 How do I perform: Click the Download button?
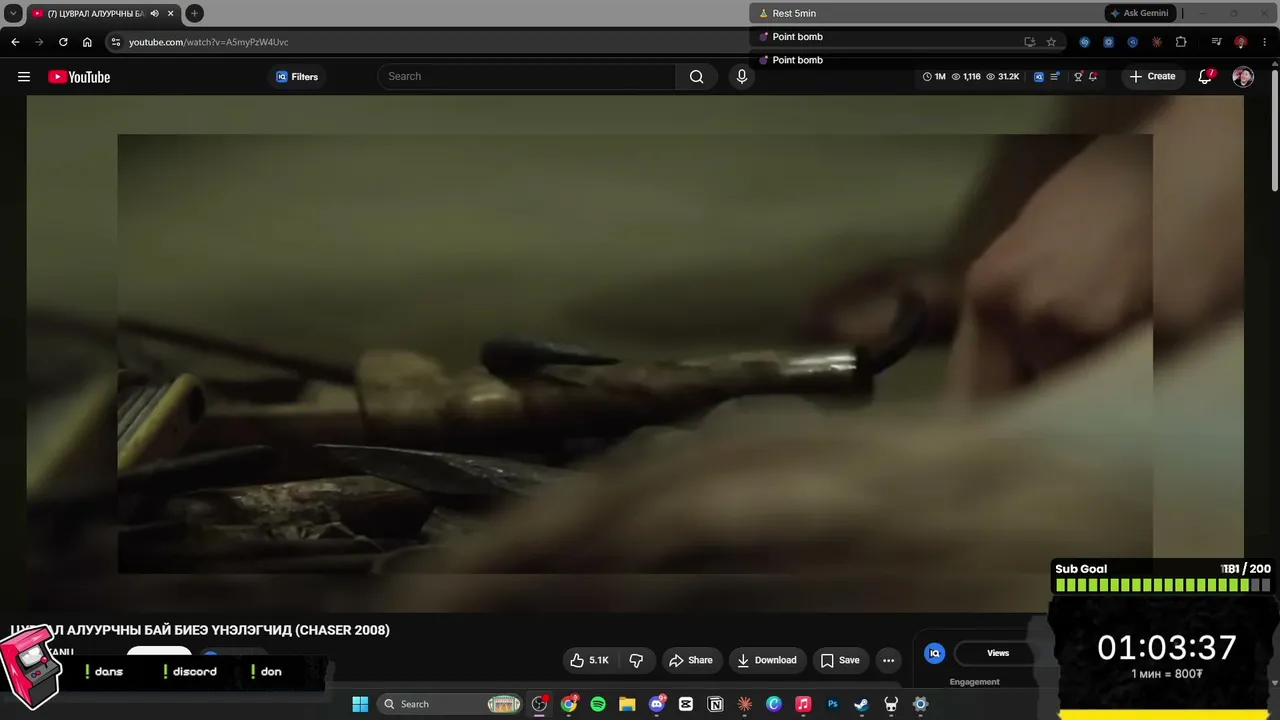click(x=767, y=660)
